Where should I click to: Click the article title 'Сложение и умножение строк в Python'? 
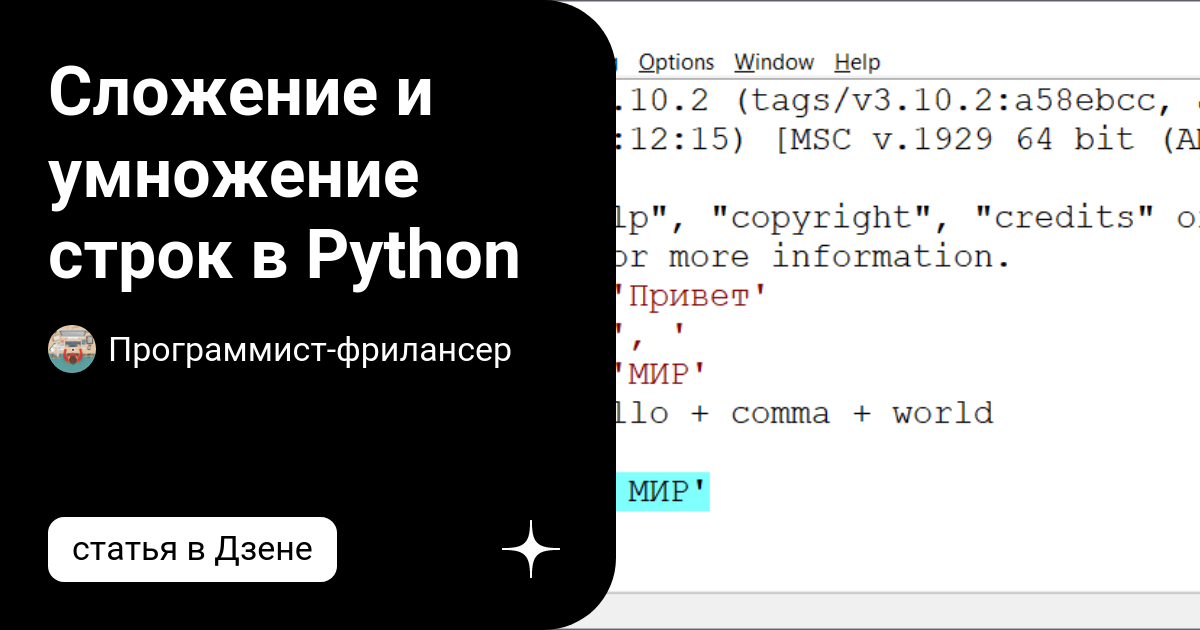tap(284, 173)
